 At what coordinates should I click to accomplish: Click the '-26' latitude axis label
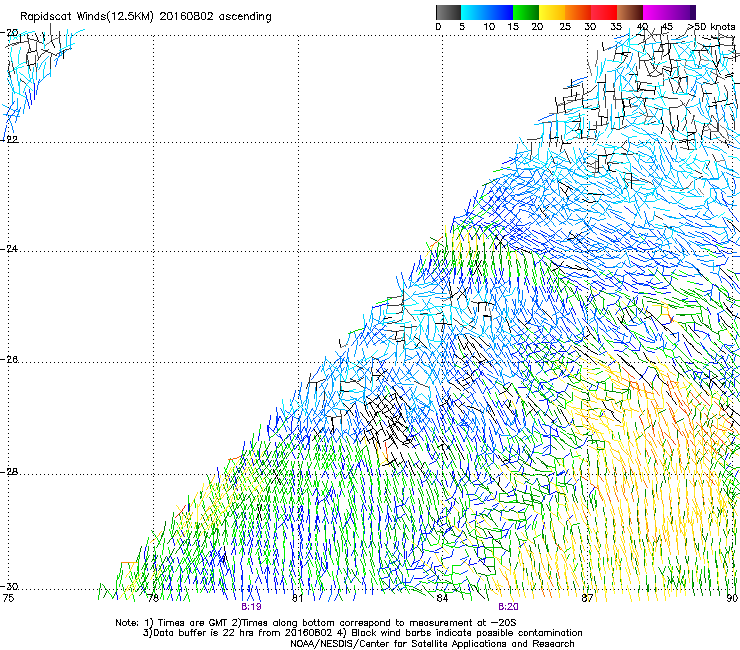(10, 360)
